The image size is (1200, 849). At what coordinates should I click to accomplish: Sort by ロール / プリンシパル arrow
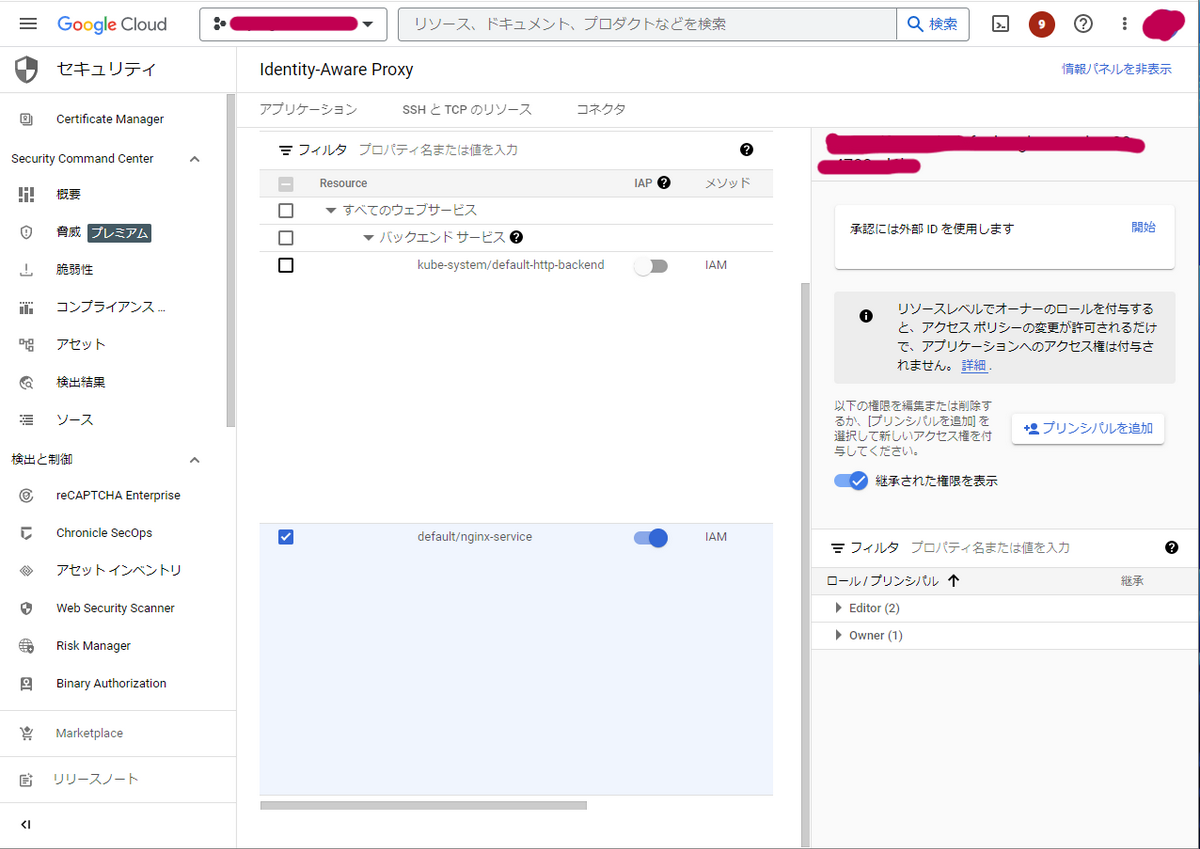953,581
